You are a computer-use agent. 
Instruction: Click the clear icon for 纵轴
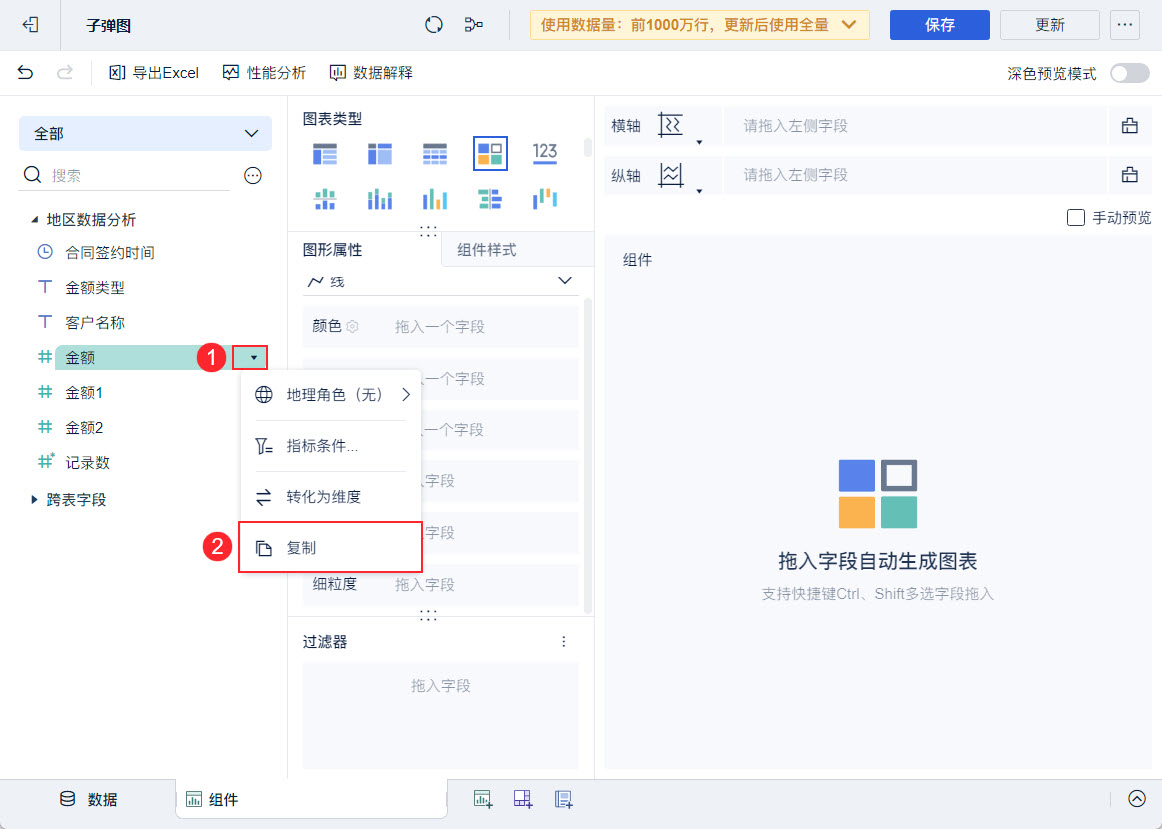(x=1129, y=175)
